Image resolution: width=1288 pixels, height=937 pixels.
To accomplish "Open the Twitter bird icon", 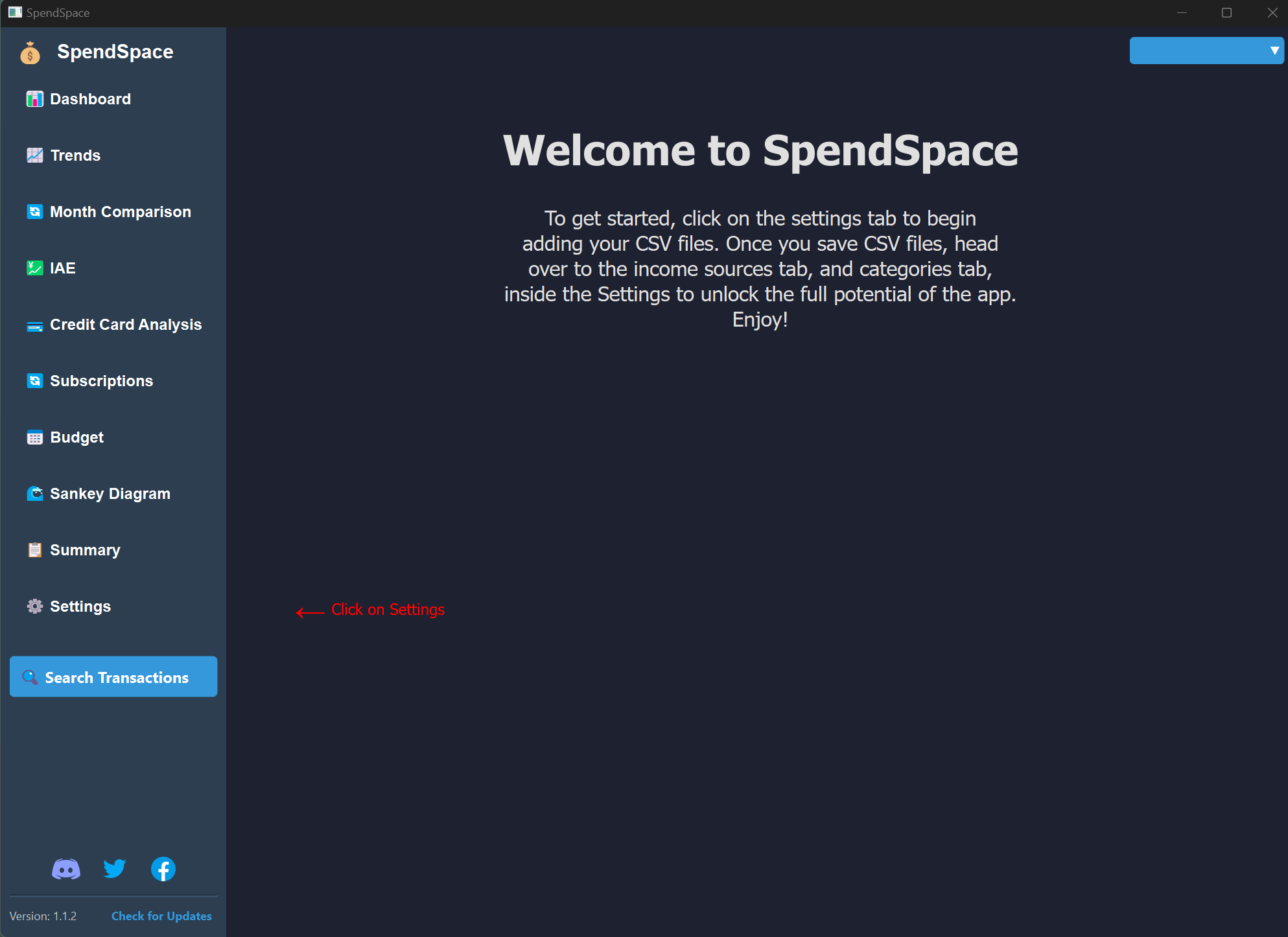I will pos(115,869).
